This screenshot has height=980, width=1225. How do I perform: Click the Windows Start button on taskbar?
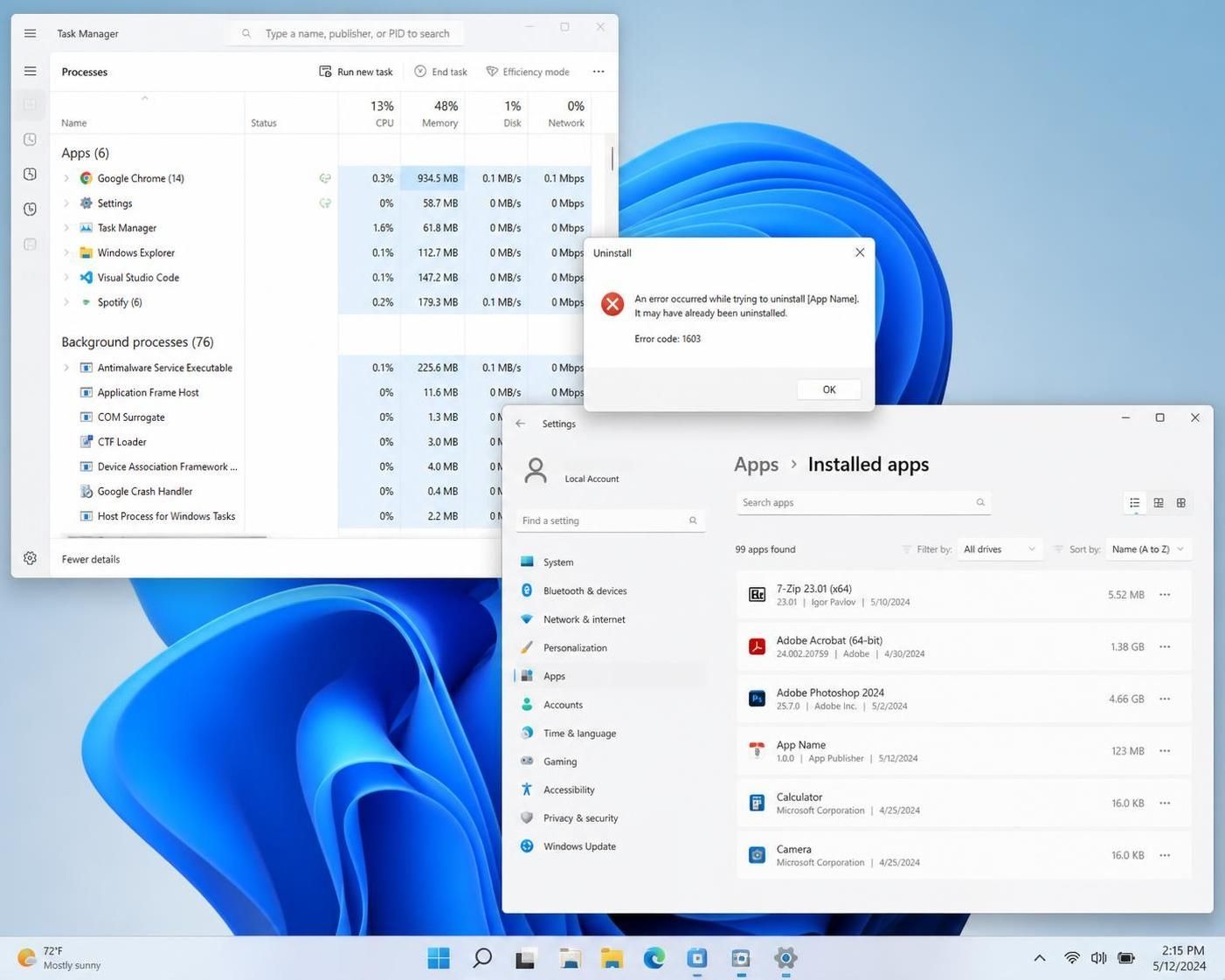coord(439,958)
